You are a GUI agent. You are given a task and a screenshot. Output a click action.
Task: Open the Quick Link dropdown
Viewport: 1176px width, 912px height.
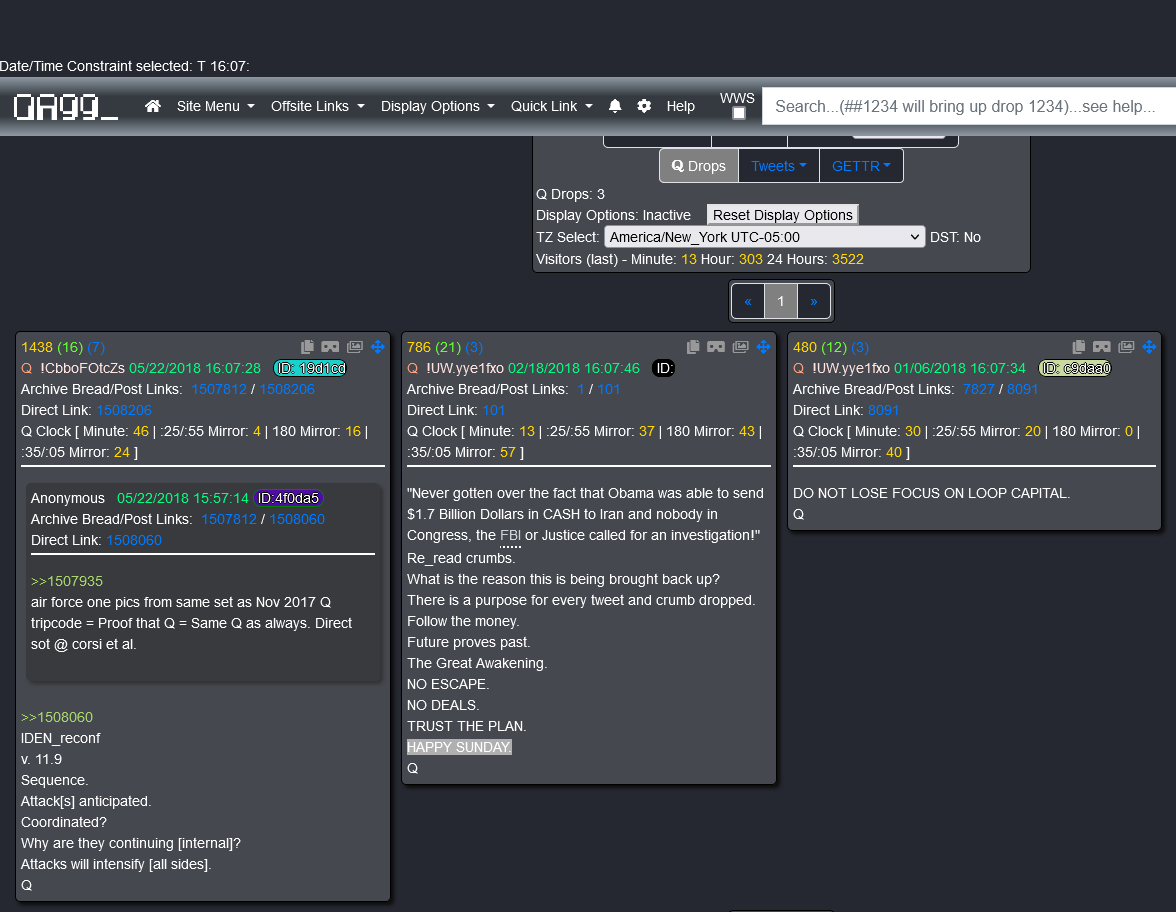point(552,106)
